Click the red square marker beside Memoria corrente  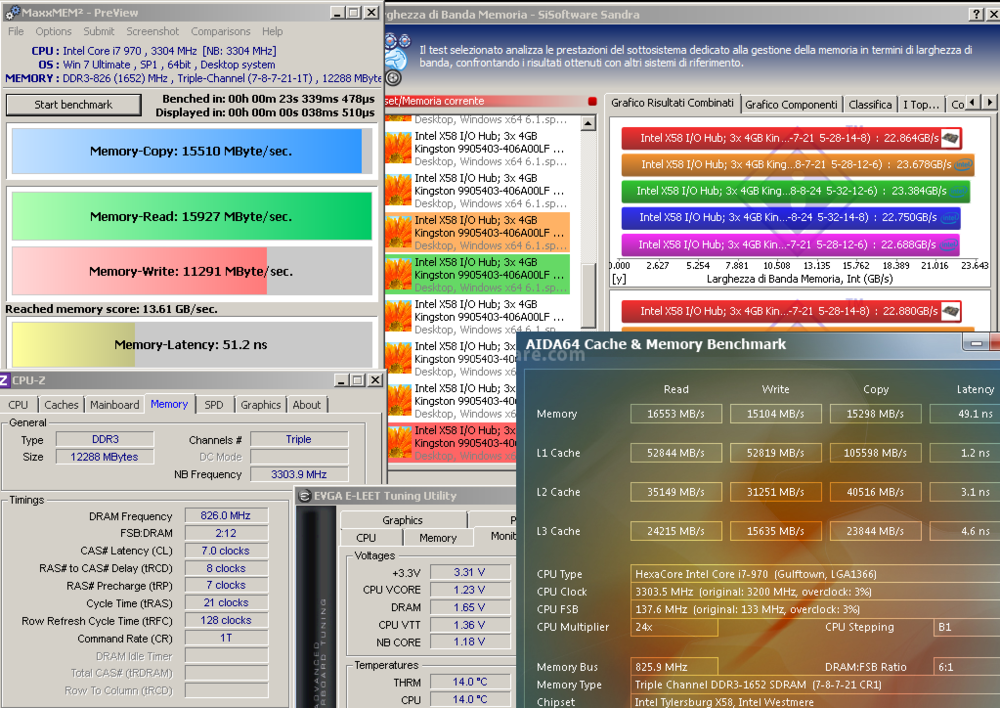point(592,101)
